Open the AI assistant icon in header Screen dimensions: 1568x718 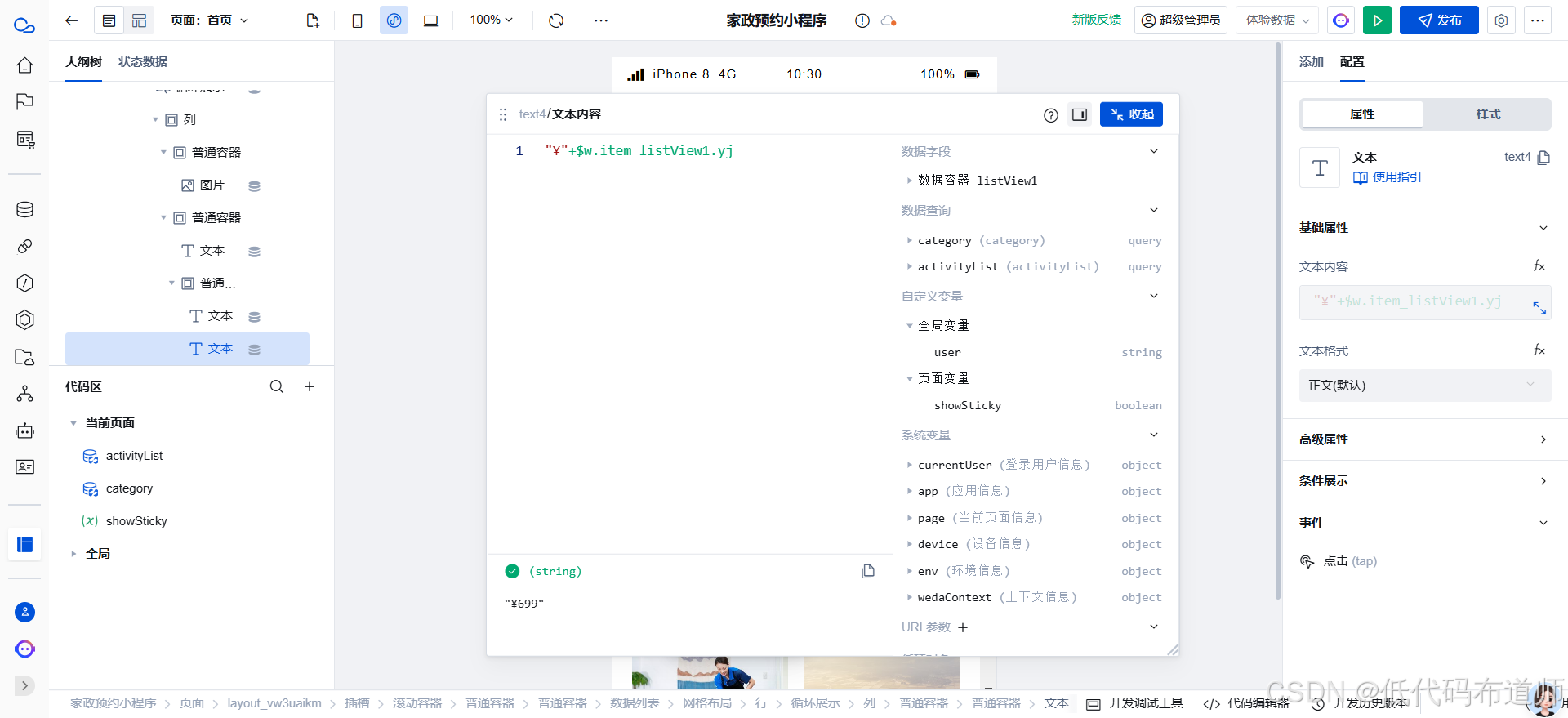click(x=1341, y=20)
